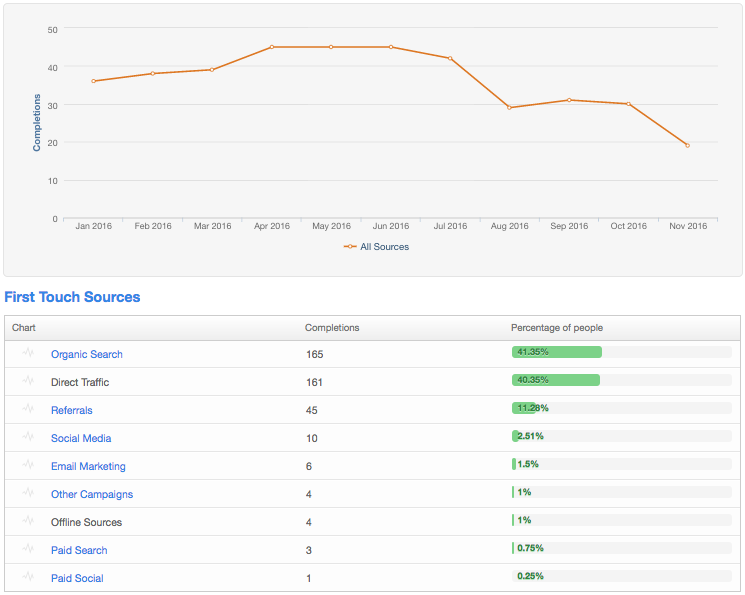
Task: Click the Social Media link
Action: click(x=81, y=438)
